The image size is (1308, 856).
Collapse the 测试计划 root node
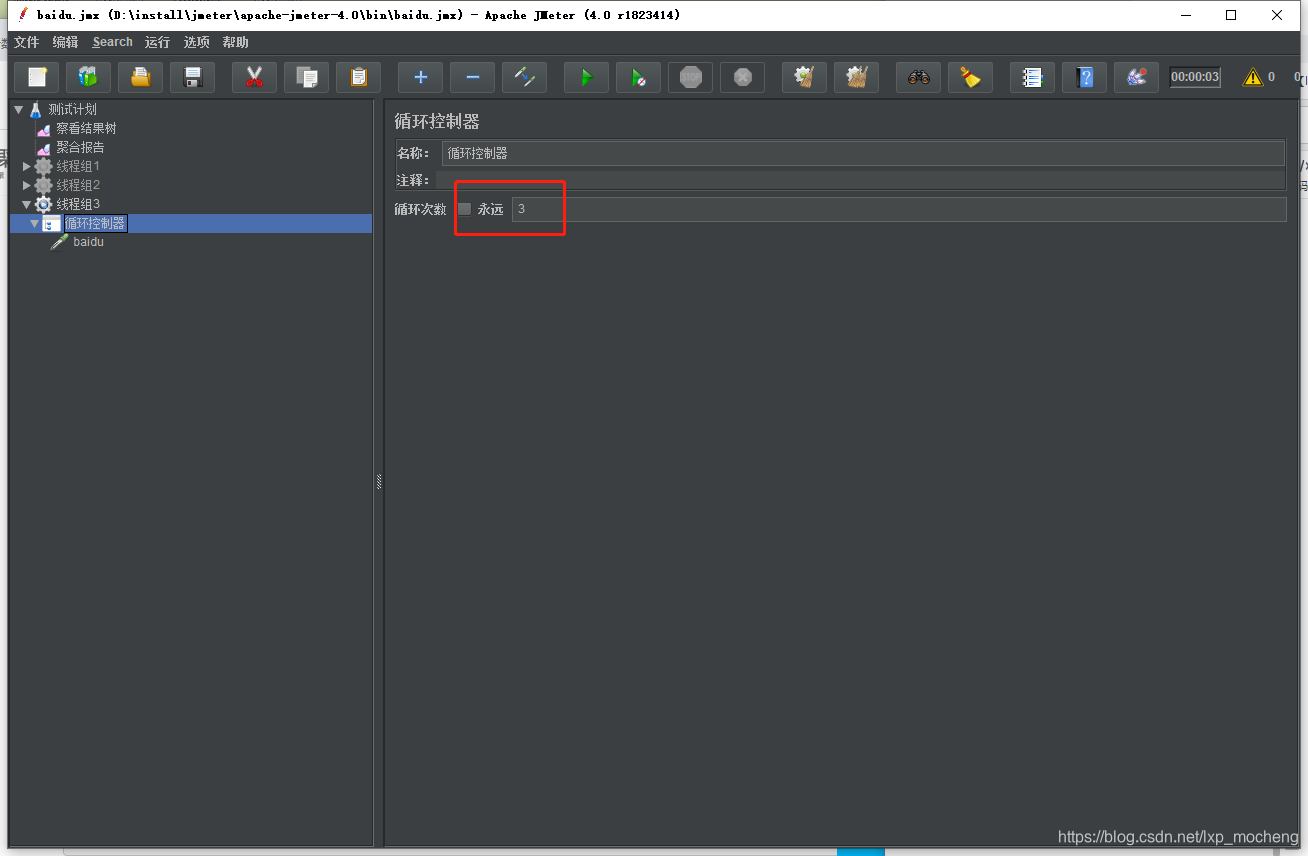(18, 109)
